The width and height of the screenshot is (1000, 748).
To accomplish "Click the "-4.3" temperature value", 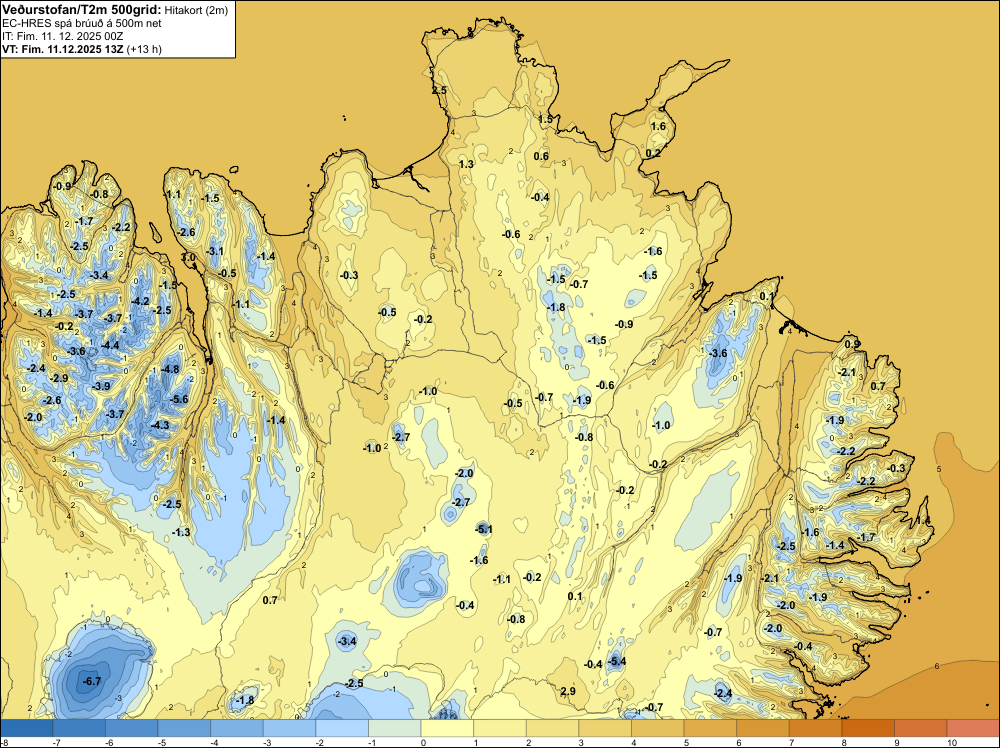I will (x=160, y=425).
